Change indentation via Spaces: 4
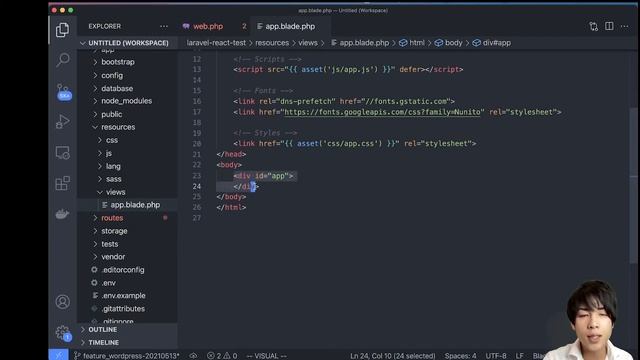The image size is (640, 360). [x=460, y=356]
